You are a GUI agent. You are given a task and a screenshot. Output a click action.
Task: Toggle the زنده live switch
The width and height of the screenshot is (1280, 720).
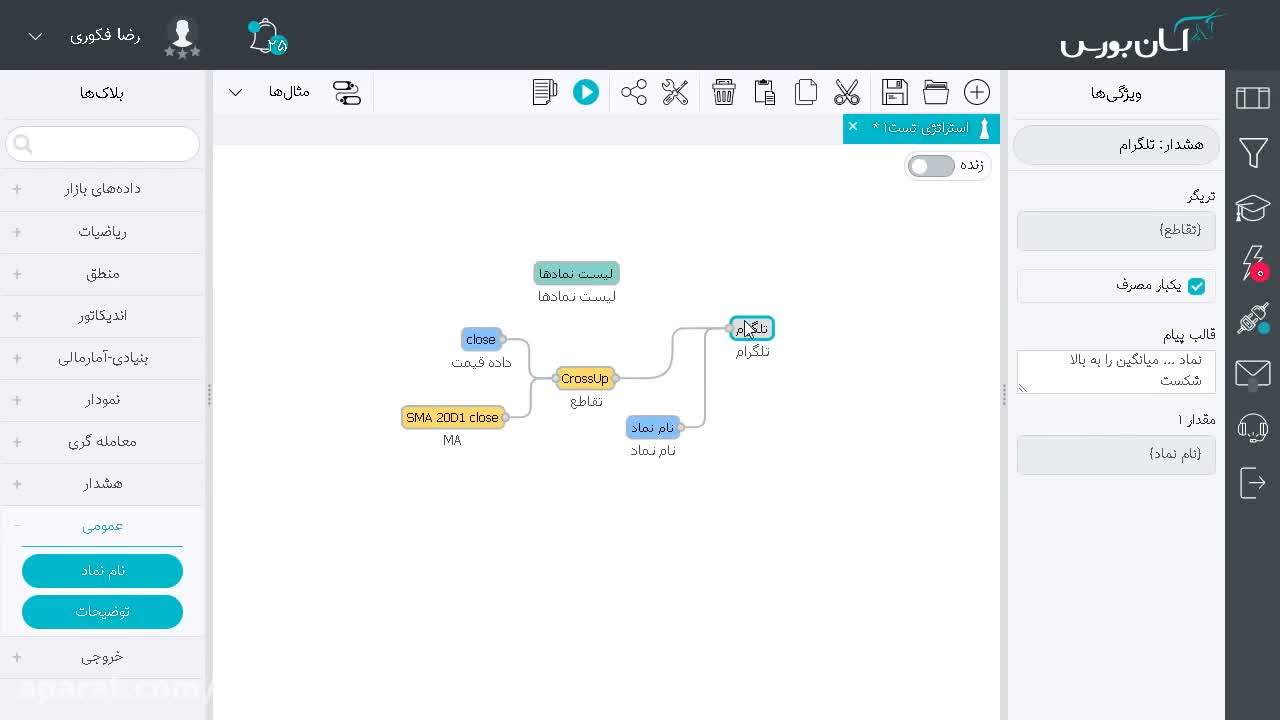(932, 166)
